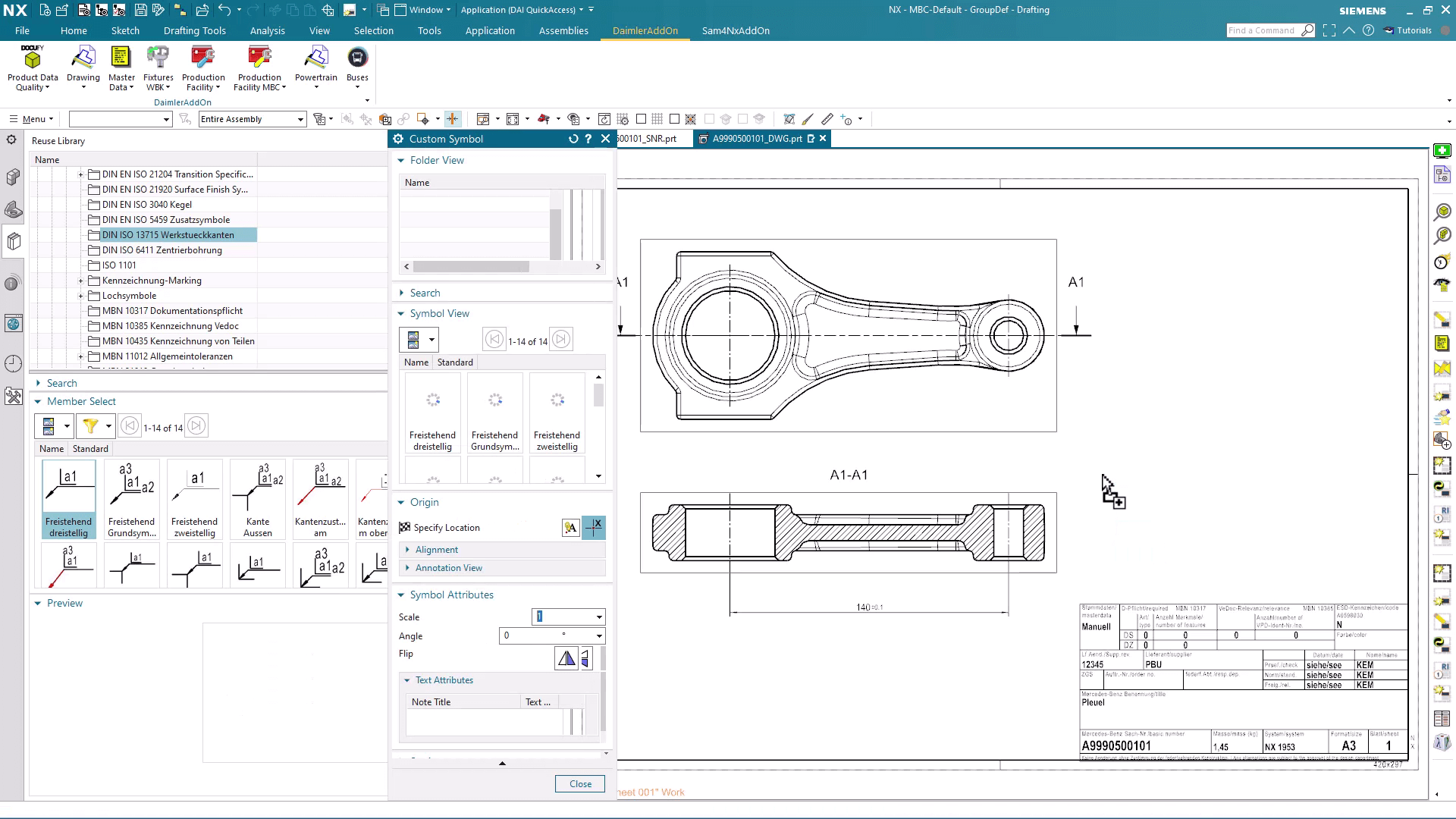Screen dimensions: 1456x819
Task: Collapse the Symbol Attributes section
Action: pos(401,595)
